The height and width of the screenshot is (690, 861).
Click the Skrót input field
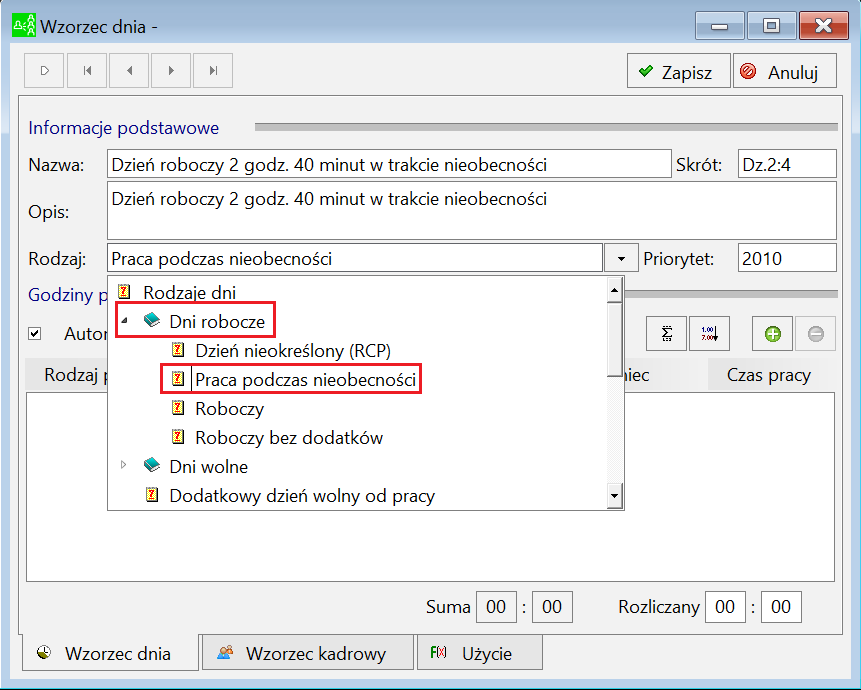click(x=787, y=164)
